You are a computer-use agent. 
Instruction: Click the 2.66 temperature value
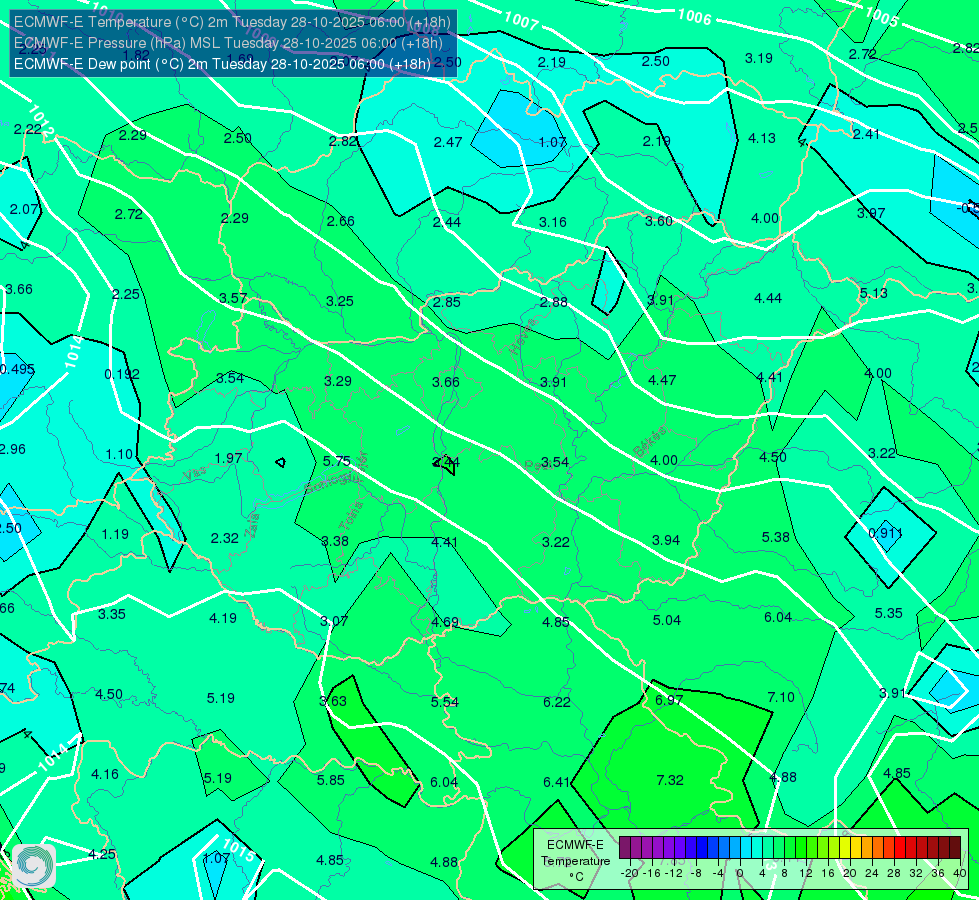point(340,221)
